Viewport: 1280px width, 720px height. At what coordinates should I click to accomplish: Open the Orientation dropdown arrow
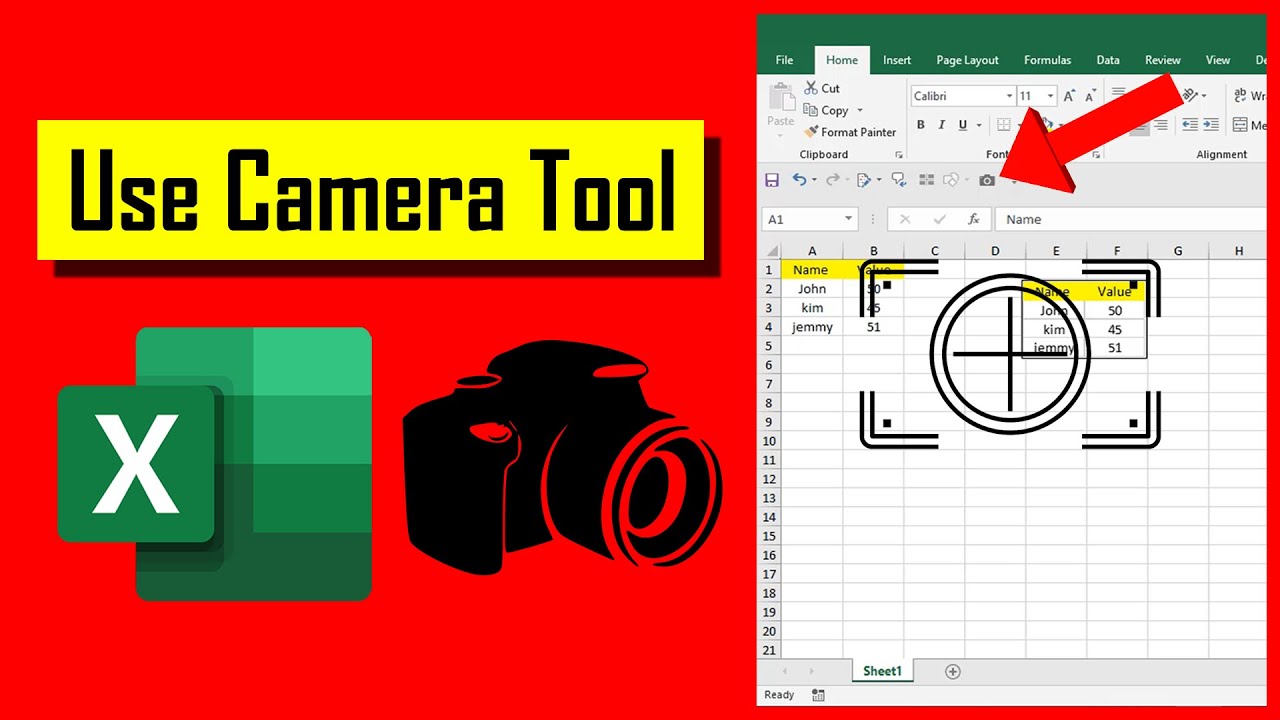click(1203, 96)
